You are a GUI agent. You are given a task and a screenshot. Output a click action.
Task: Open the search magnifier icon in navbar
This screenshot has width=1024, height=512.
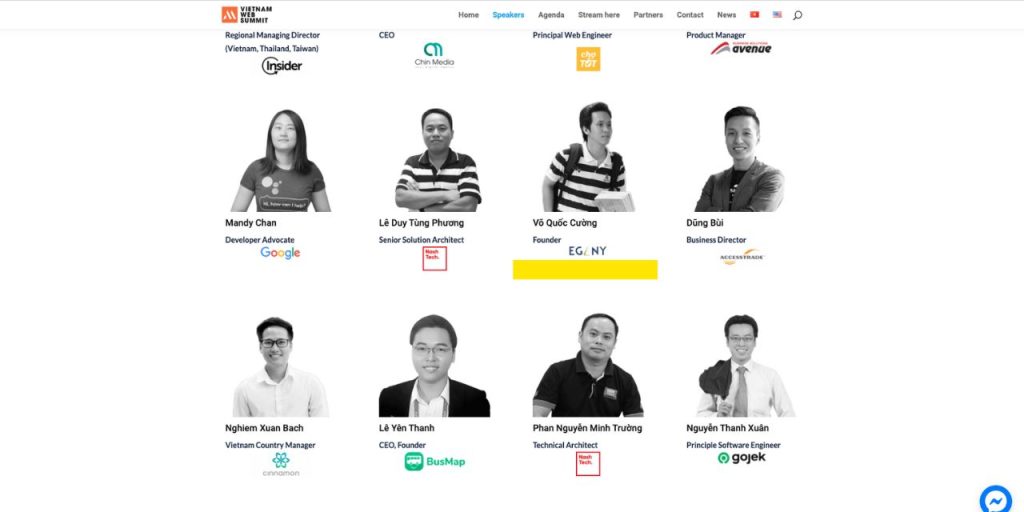(797, 15)
